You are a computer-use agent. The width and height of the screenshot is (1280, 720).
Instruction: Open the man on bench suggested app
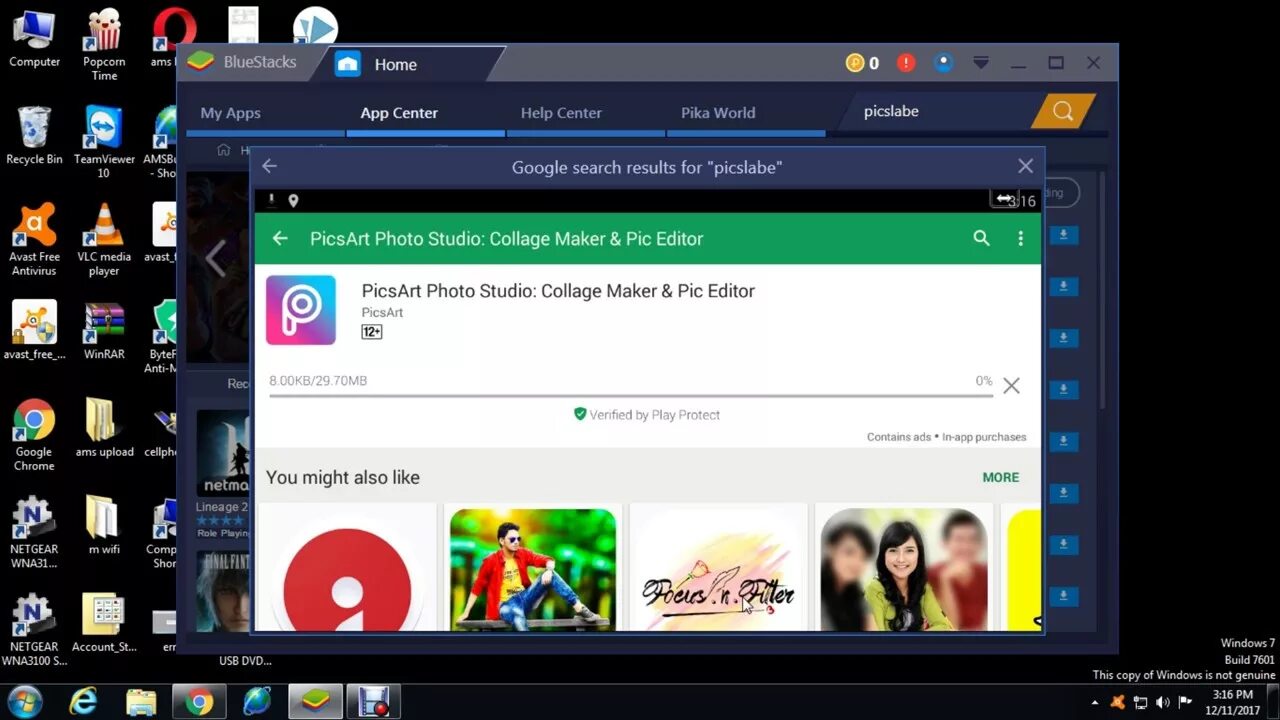tap(533, 568)
